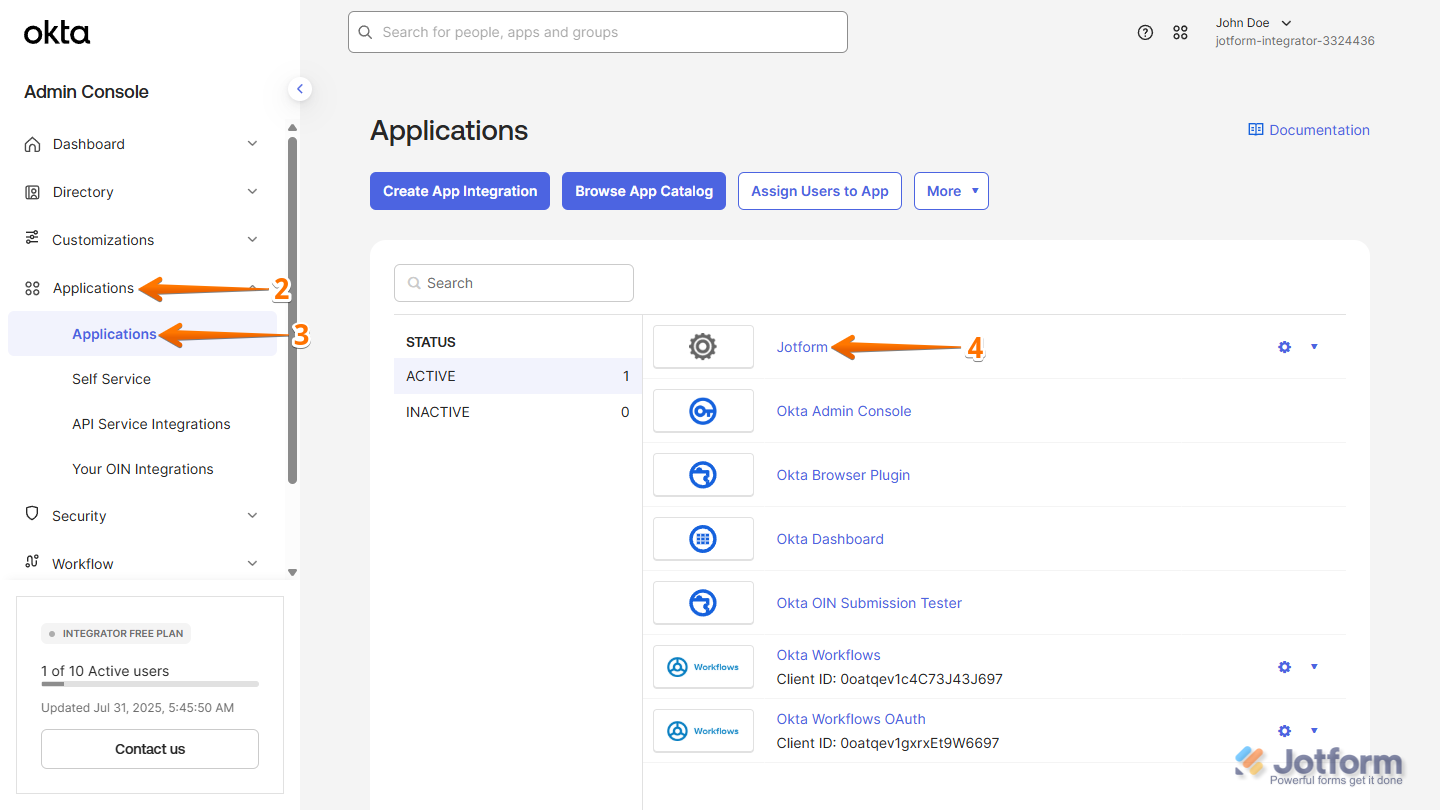Open the Jotform application link
1440x810 pixels.
tap(802, 347)
